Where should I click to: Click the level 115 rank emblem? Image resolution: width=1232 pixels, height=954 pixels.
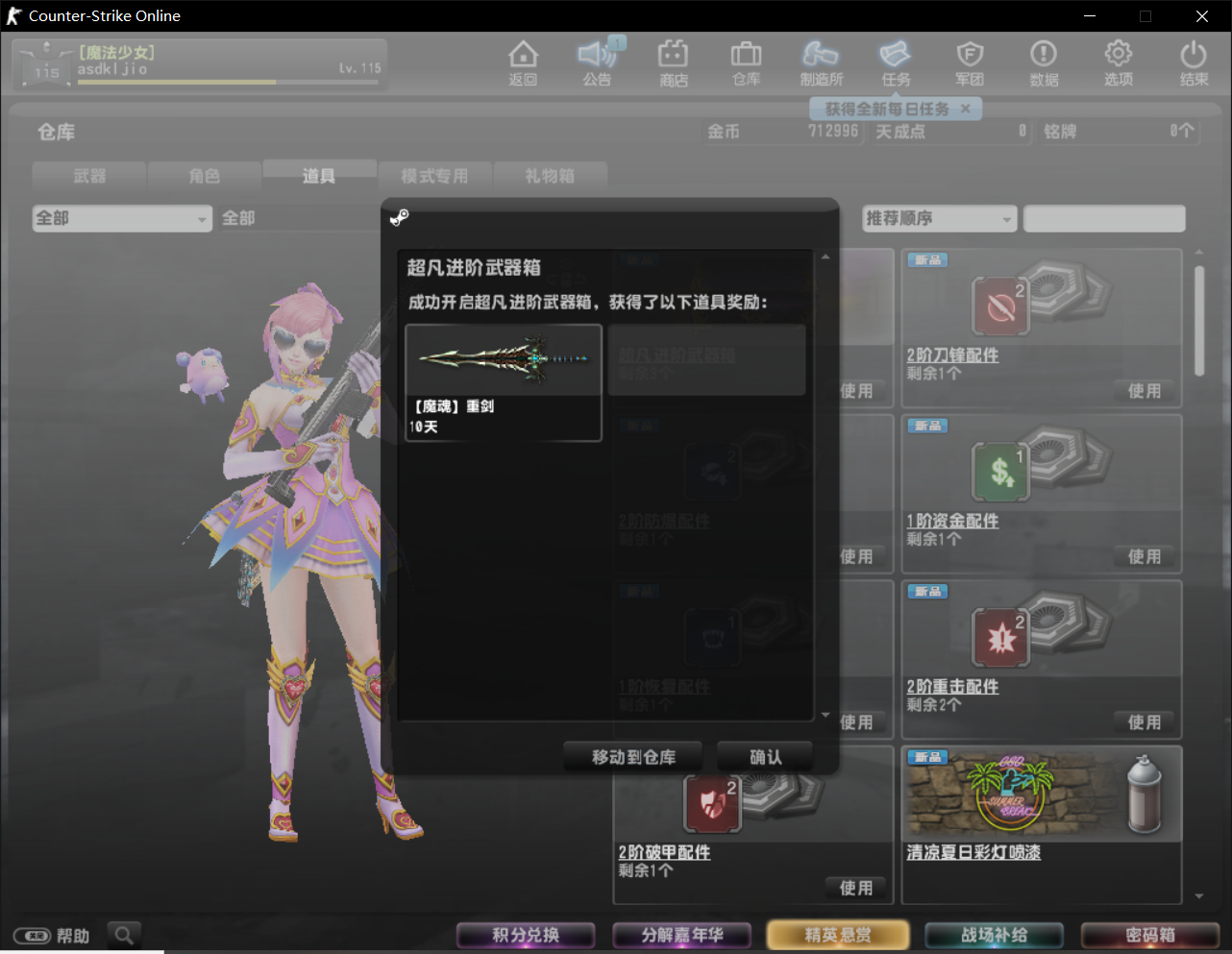pyautogui.click(x=46, y=65)
